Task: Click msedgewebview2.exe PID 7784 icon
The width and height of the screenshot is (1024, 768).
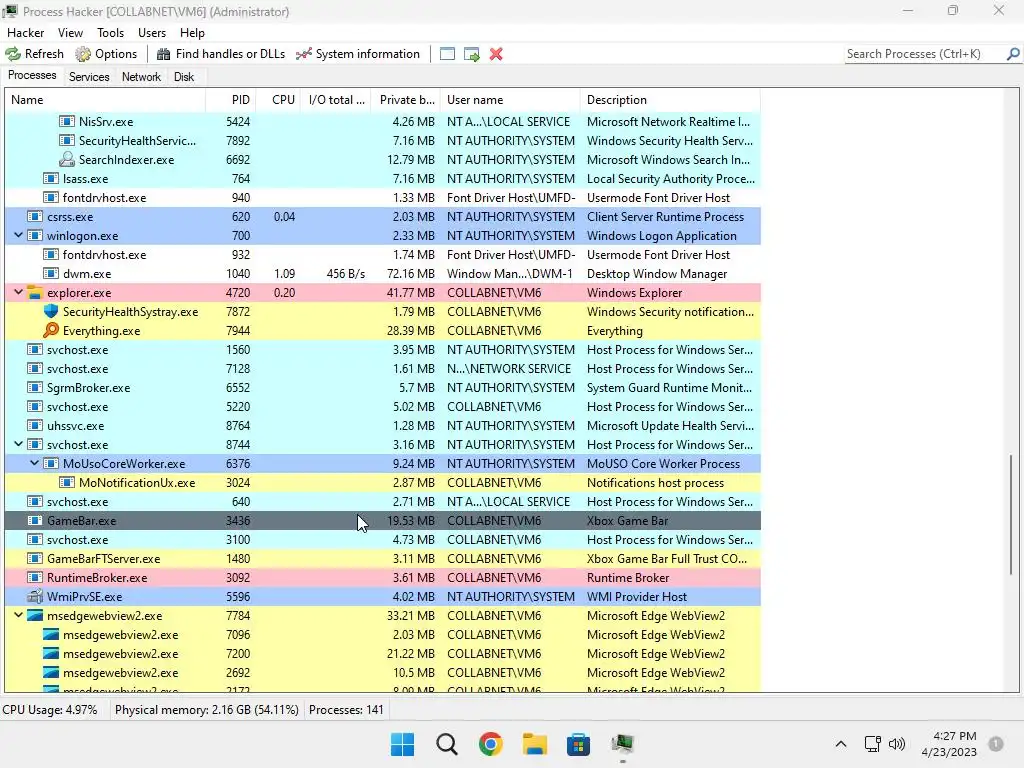Action: [x=35, y=616]
